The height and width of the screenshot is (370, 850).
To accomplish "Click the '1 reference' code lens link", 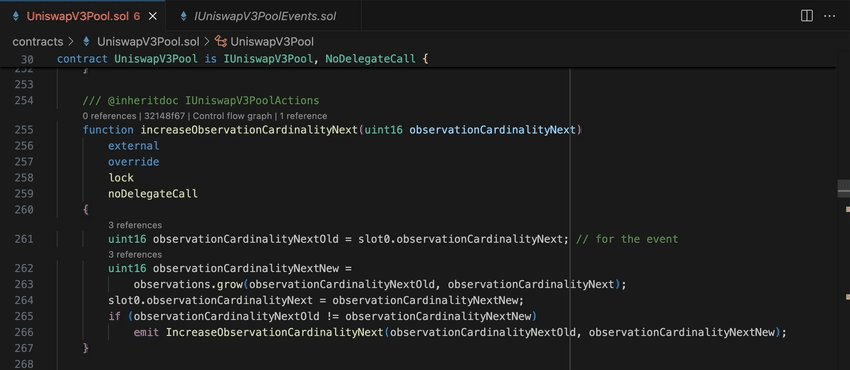I will [x=304, y=116].
